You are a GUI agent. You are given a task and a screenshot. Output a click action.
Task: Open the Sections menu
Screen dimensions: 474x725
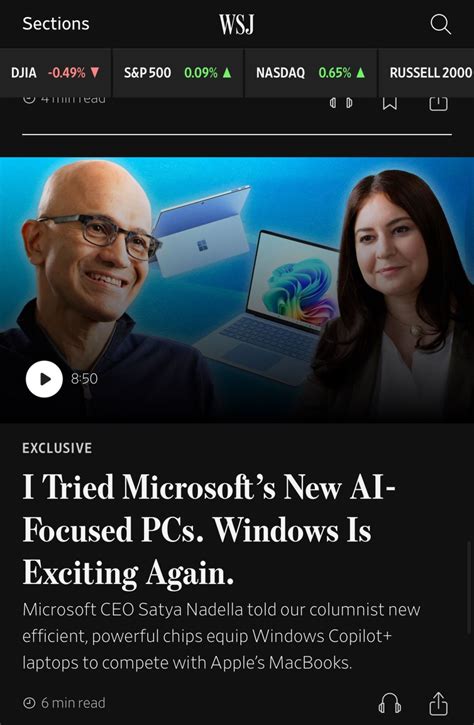pyautogui.click(x=56, y=24)
